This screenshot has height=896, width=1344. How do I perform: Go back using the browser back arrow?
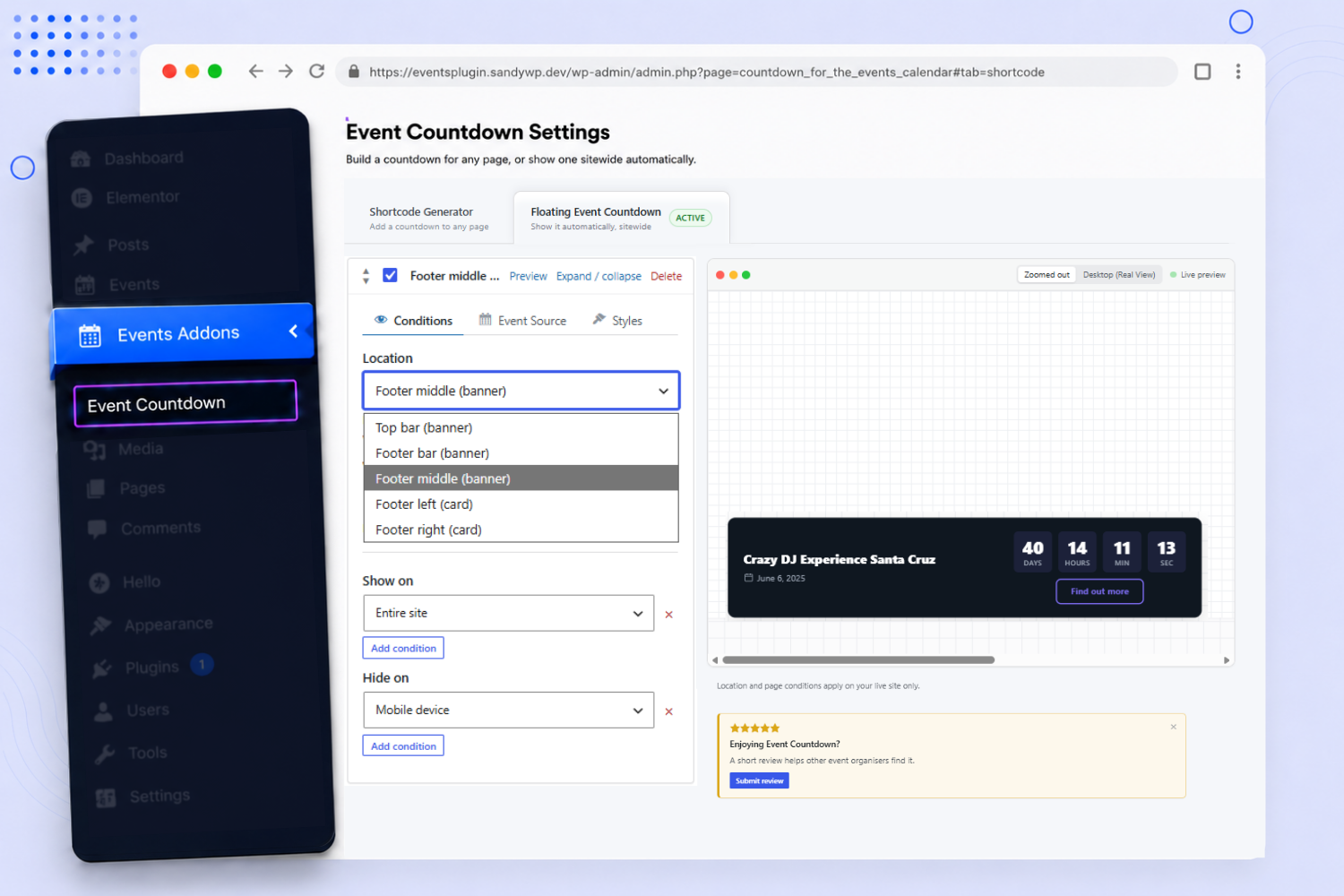click(x=255, y=72)
